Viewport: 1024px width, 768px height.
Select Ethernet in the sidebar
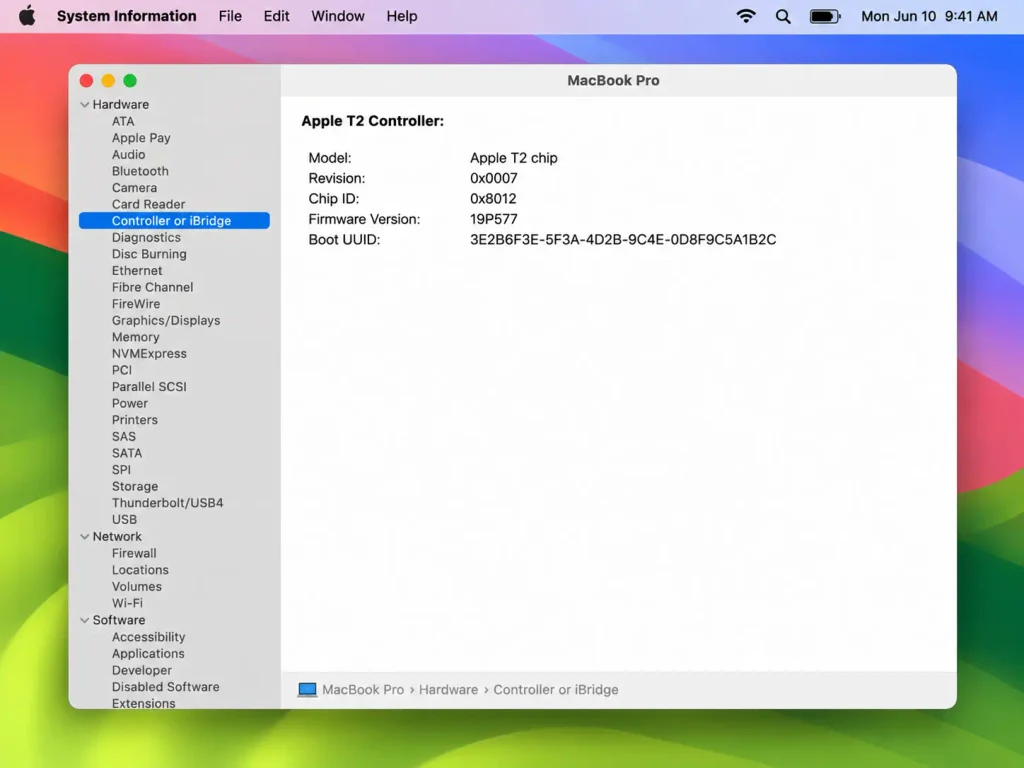137,270
